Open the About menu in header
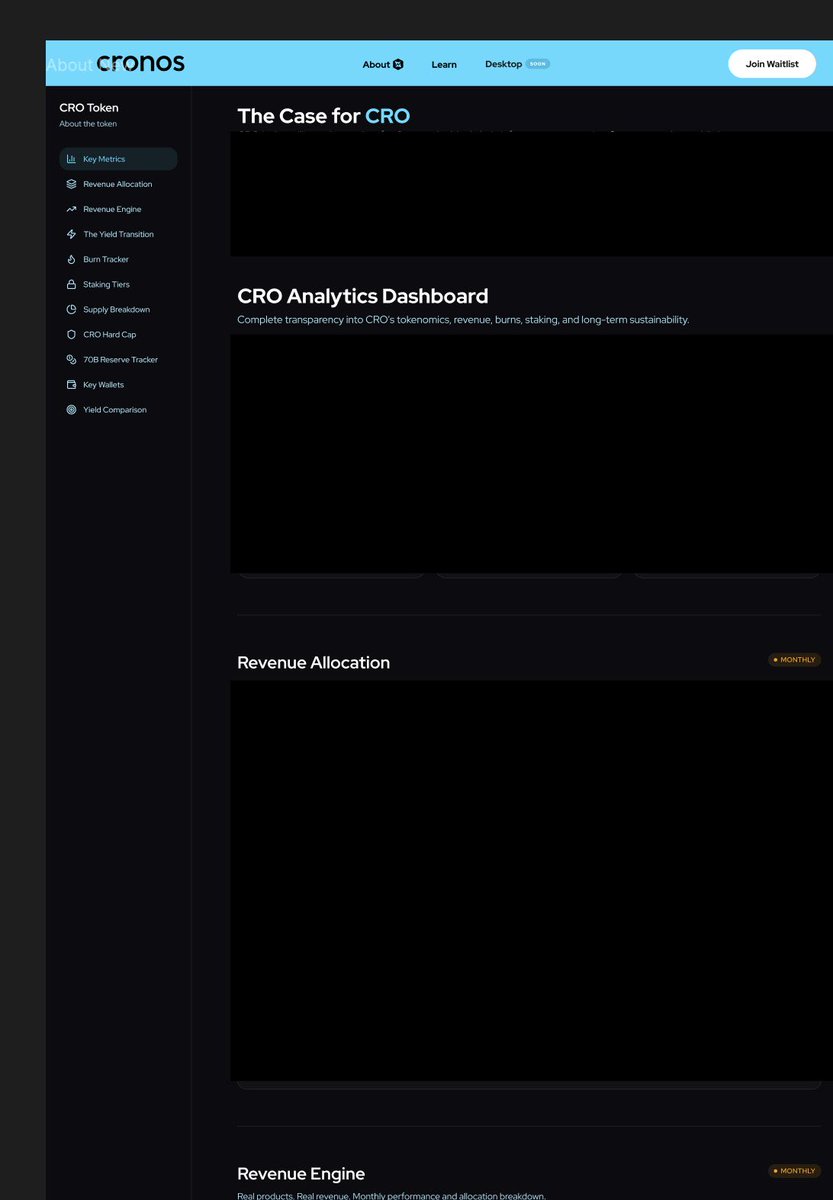The height and width of the screenshot is (1200, 833). coord(376,64)
